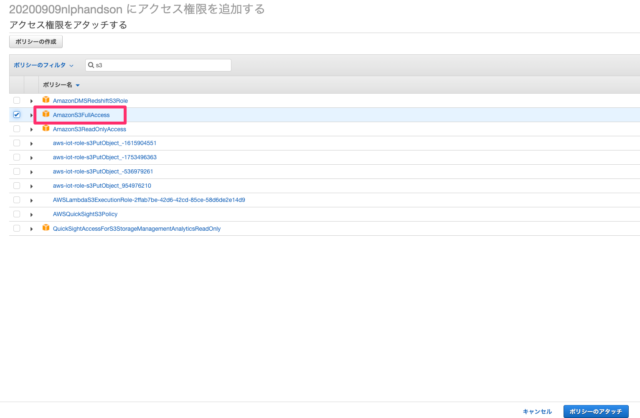The image size is (640, 418).
Task: Open the ポリシーのフィルタ dropdown
Action: point(43,65)
